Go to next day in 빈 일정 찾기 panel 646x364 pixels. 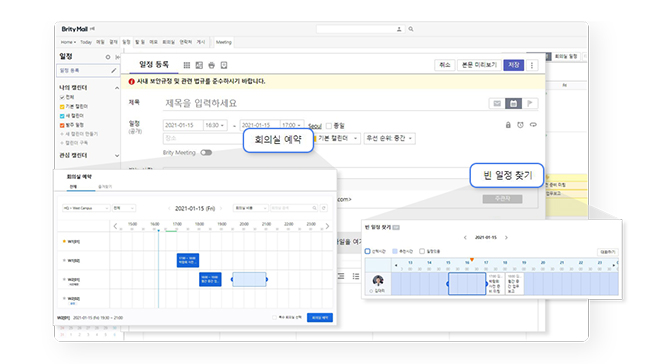click(x=506, y=238)
